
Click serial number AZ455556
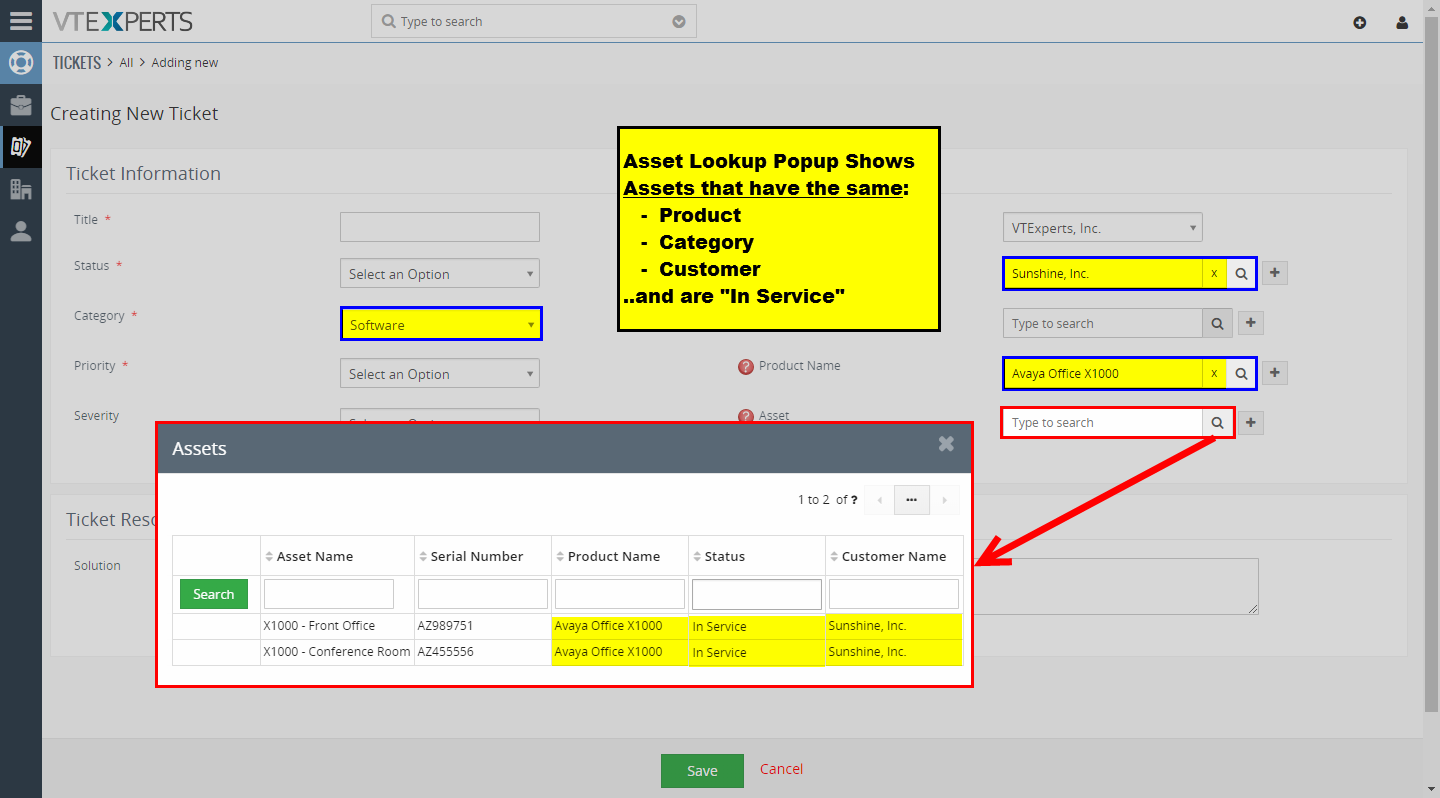click(x=445, y=652)
